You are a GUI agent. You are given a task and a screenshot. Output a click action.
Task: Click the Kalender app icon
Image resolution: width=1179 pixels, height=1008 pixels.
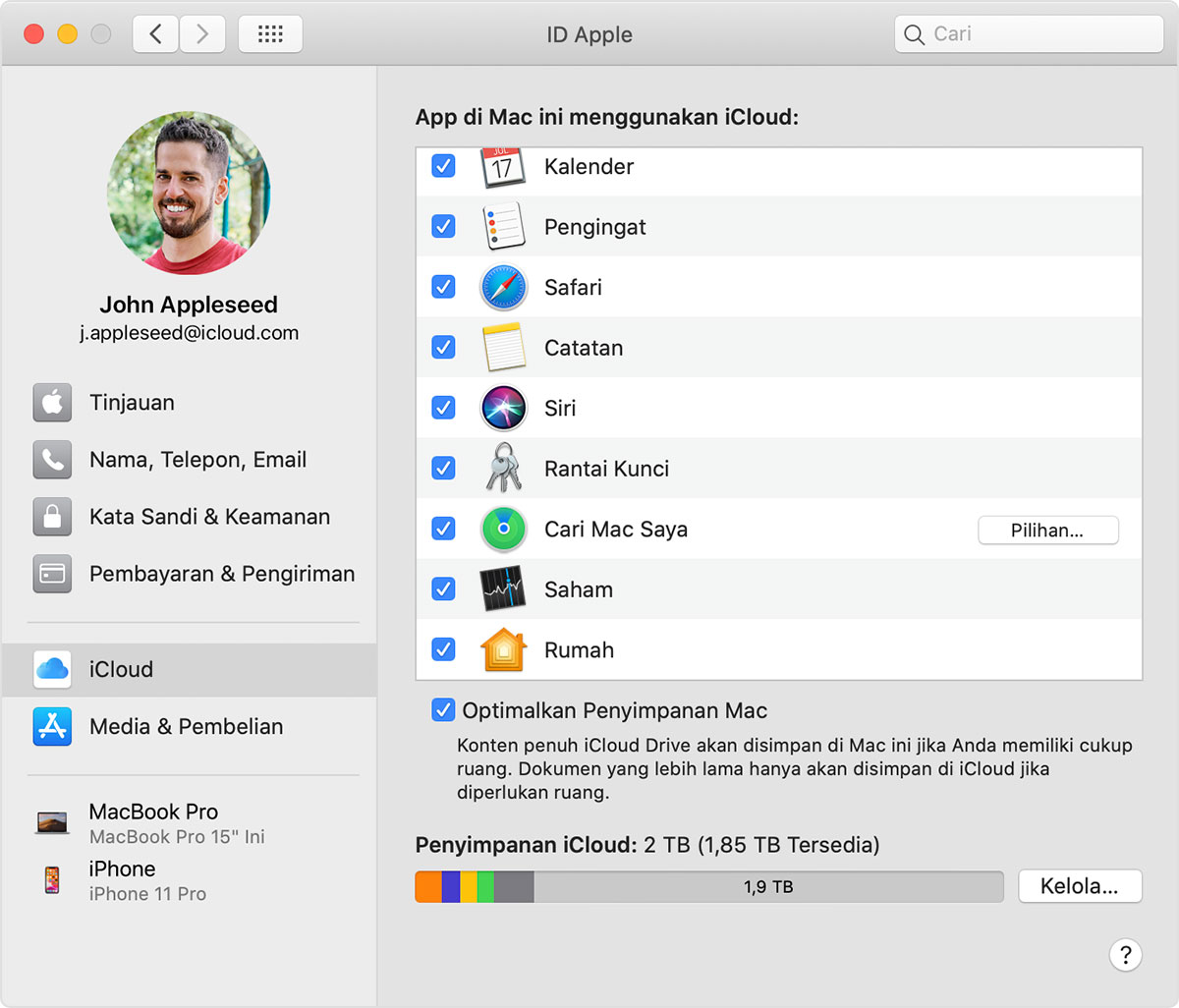click(503, 167)
